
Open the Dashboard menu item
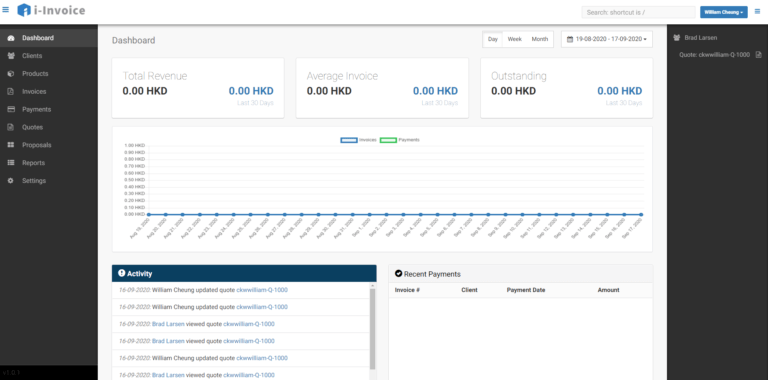pyautogui.click(x=48, y=38)
